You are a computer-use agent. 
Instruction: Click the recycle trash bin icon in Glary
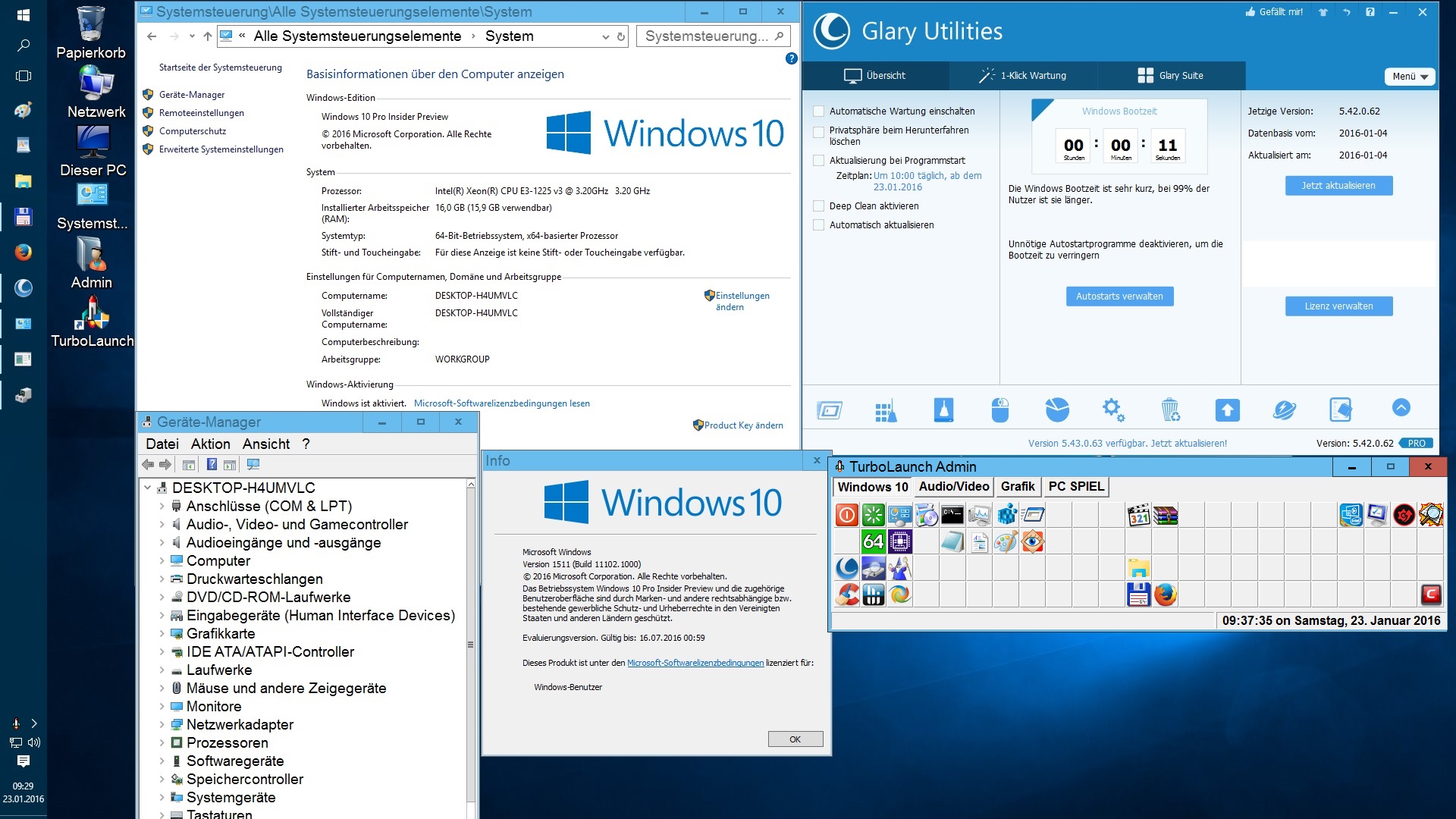click(1170, 410)
